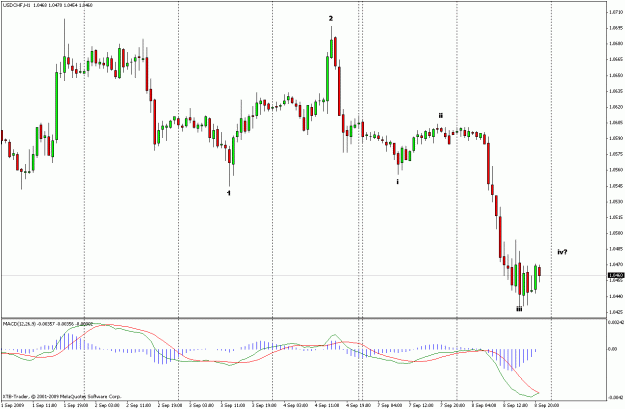
Task: Click the 1.0425 price axis label
Action: [616, 312]
